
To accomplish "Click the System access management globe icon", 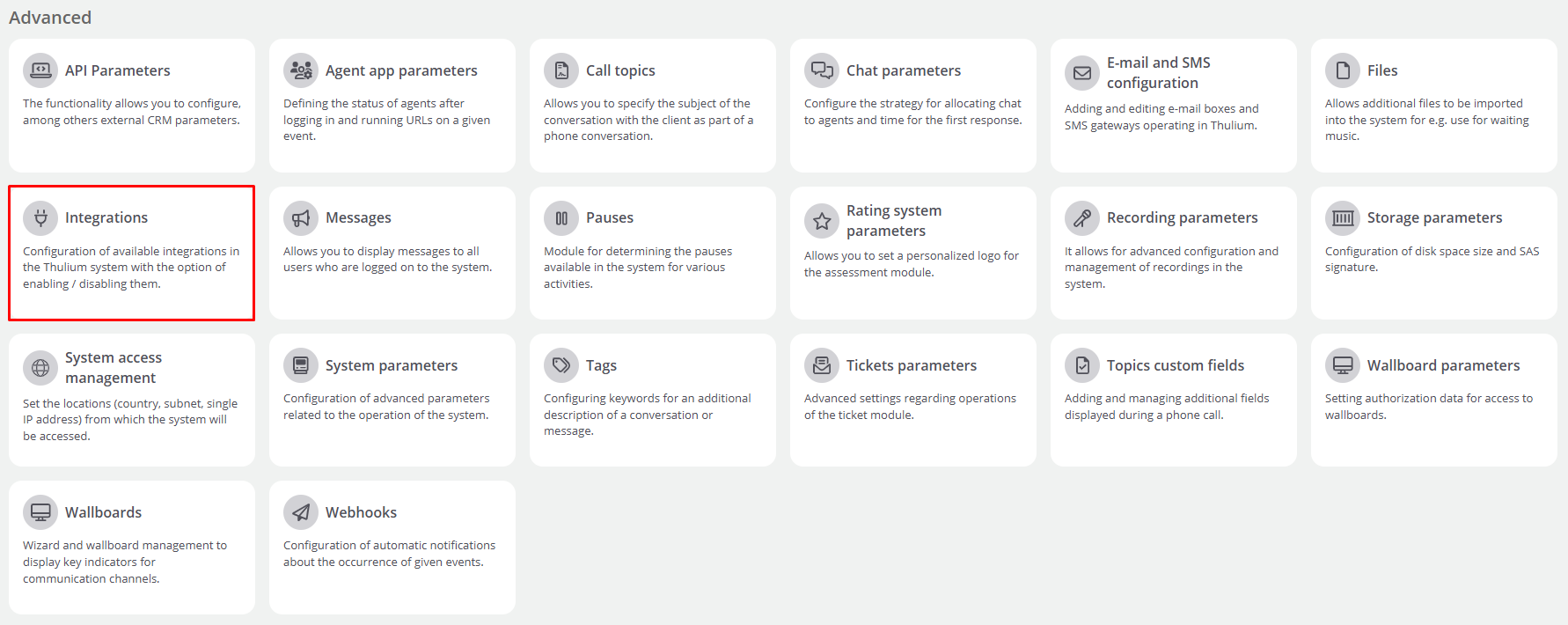I will pyautogui.click(x=40, y=368).
